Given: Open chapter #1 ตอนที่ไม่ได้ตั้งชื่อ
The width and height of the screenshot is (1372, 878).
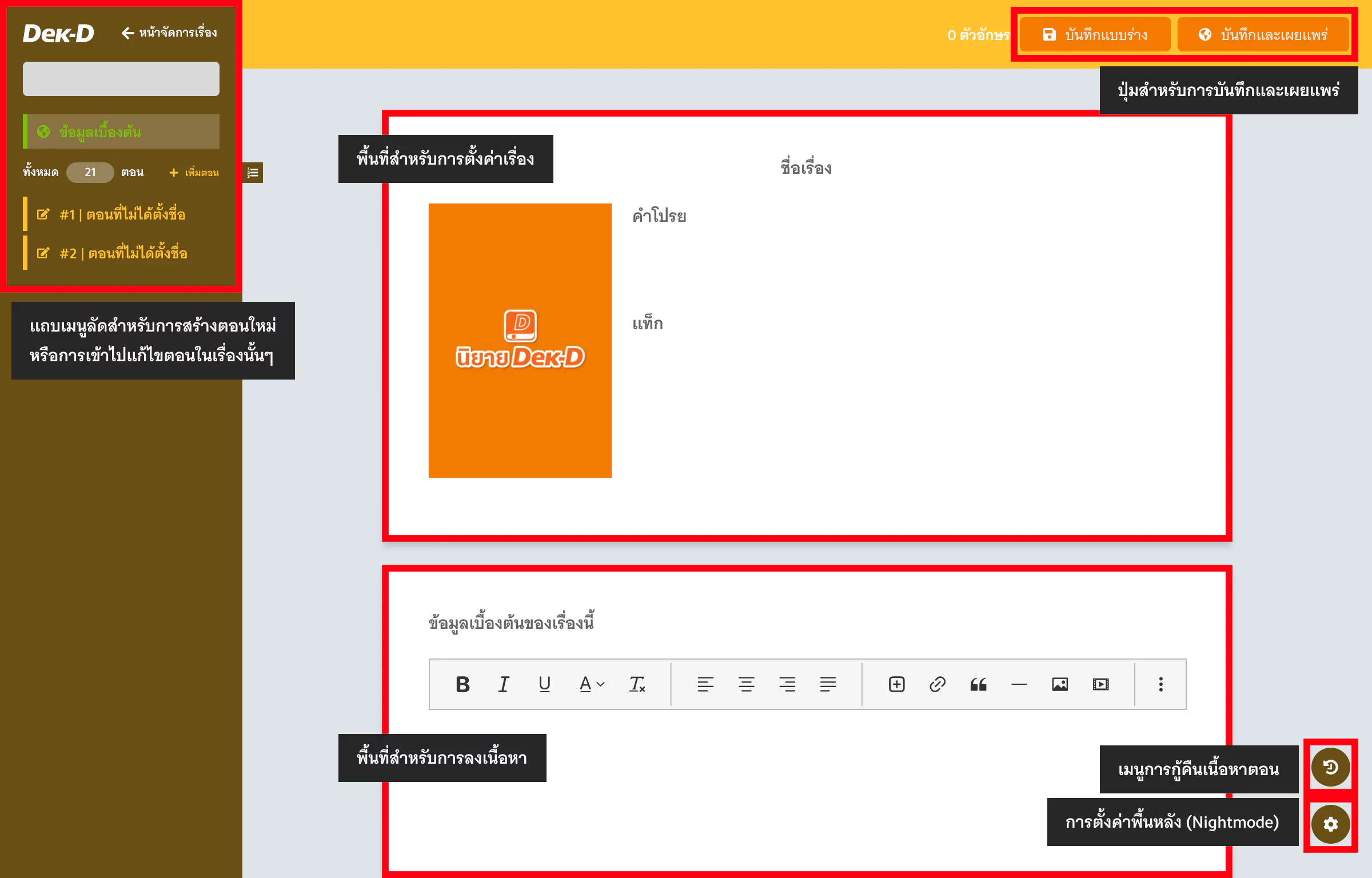Looking at the screenshot, I should (122, 214).
